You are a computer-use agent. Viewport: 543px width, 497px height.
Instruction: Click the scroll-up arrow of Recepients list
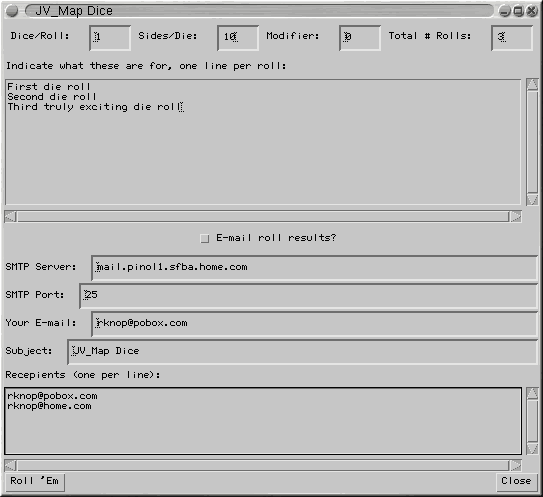click(x=532, y=393)
